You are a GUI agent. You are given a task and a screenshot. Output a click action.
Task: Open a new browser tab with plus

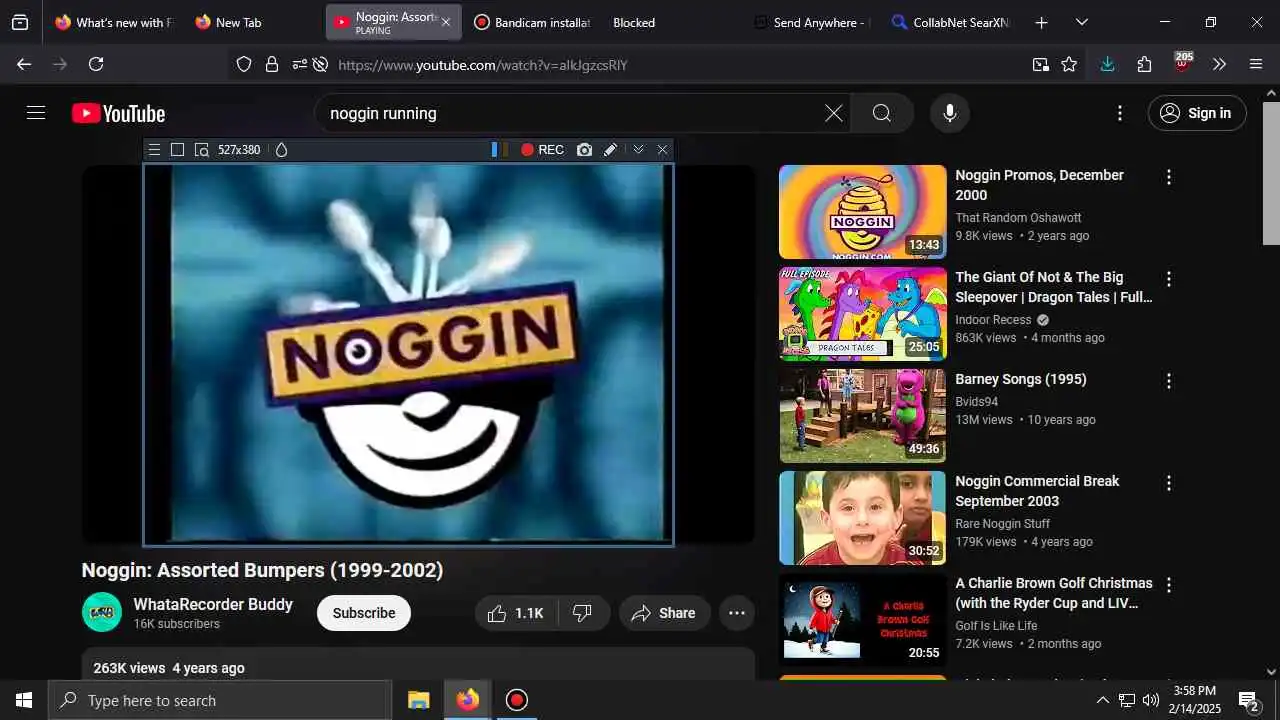pyautogui.click(x=1041, y=22)
